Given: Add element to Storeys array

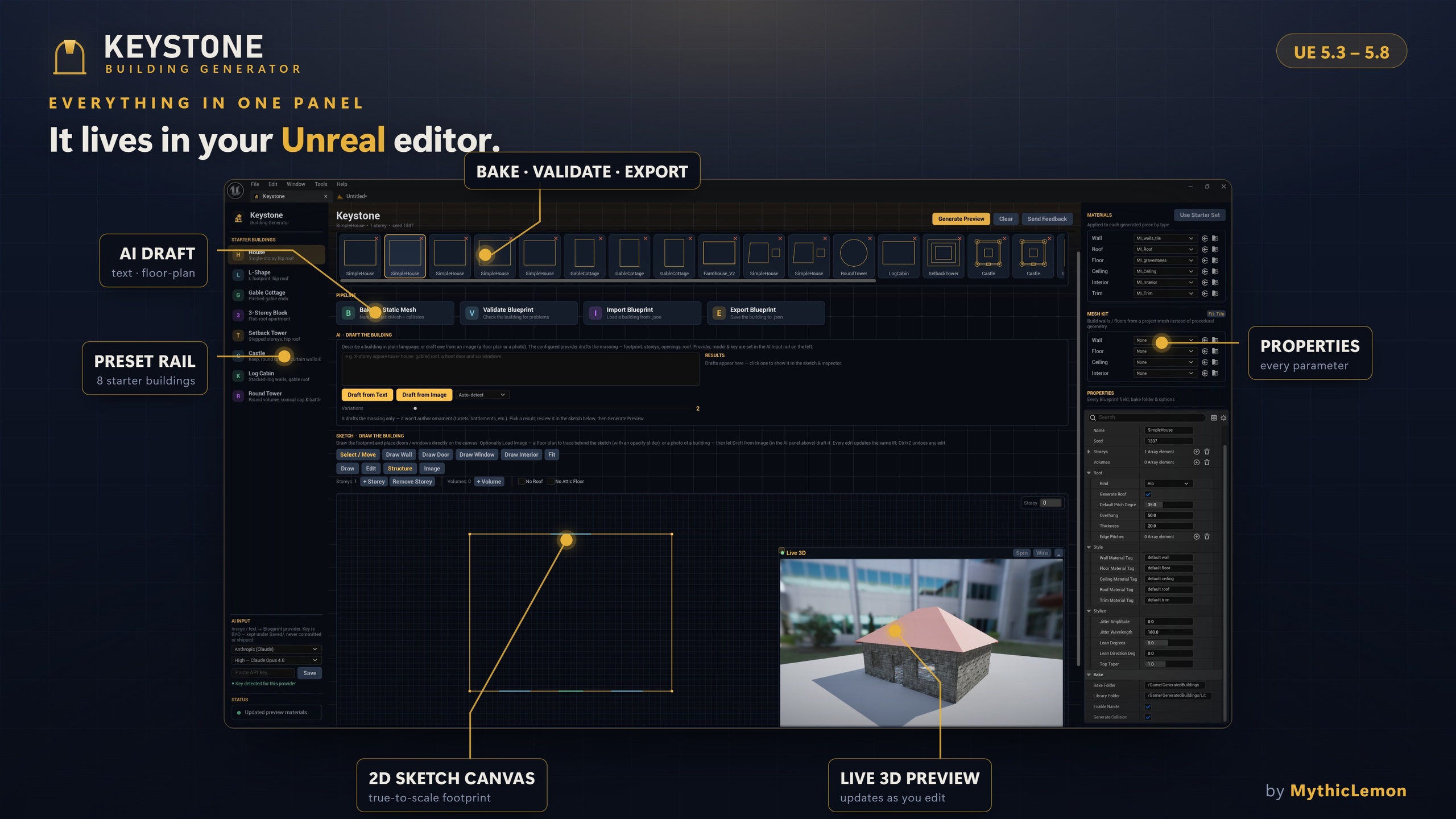Looking at the screenshot, I should pos(1196,452).
